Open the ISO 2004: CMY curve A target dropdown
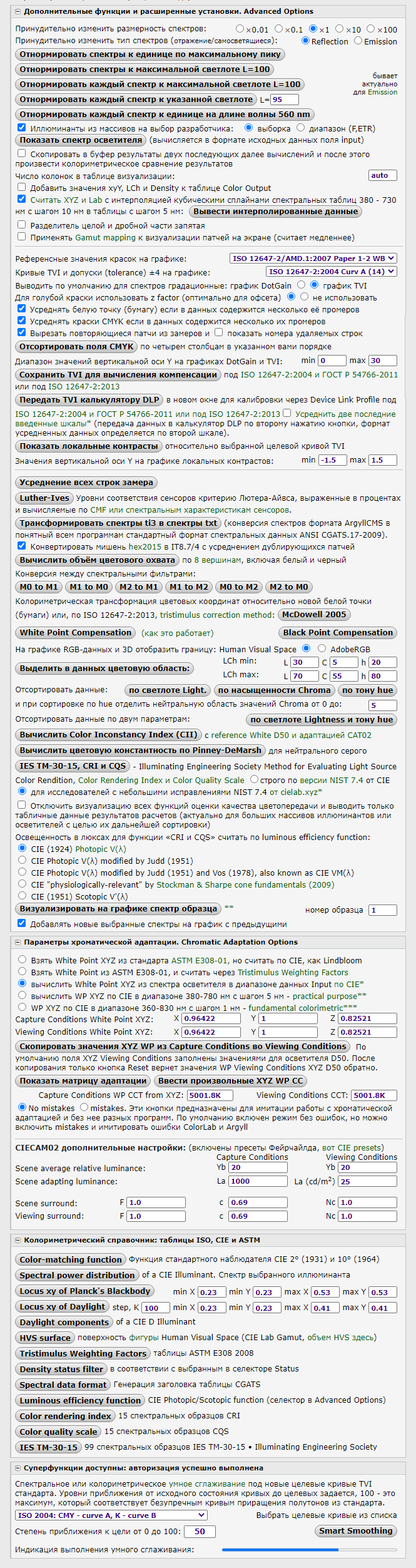Viewport: 416px width, 1568px height. (111, 1515)
